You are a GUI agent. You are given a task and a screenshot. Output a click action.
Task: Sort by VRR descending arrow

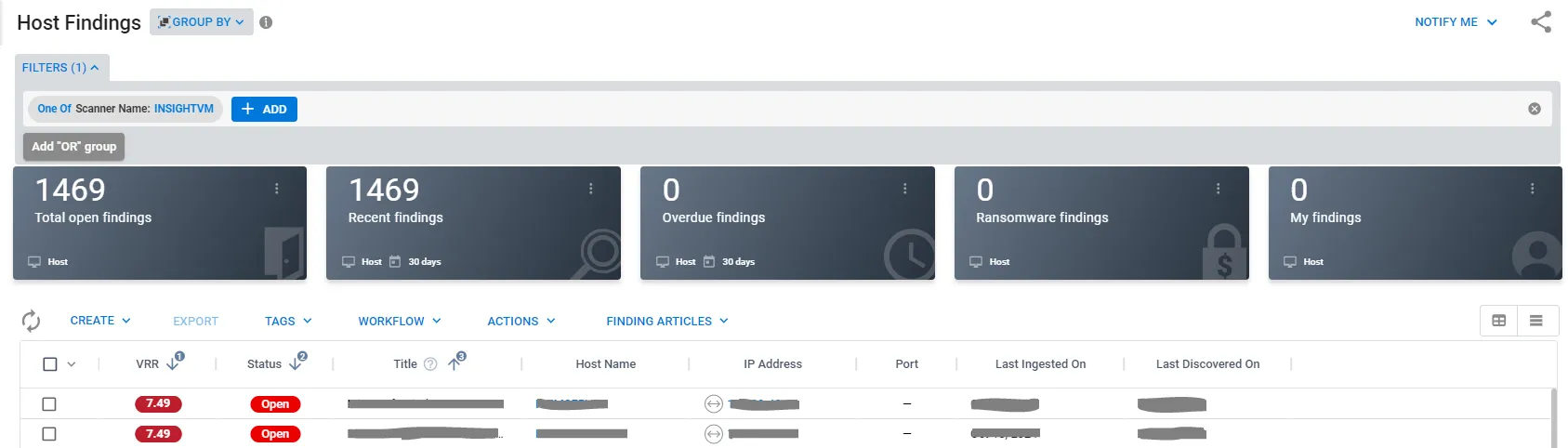(x=173, y=363)
